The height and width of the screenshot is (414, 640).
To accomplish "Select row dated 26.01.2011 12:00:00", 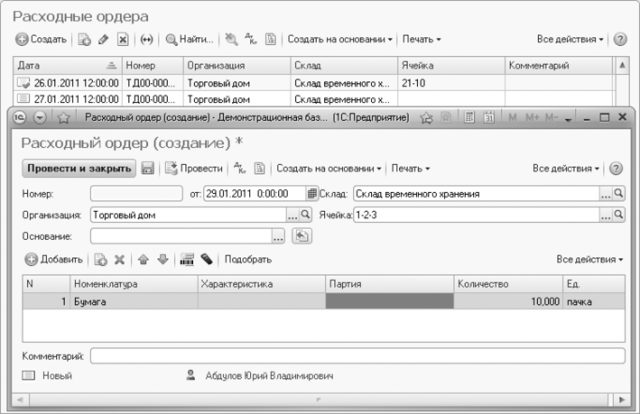I will click(x=313, y=83).
